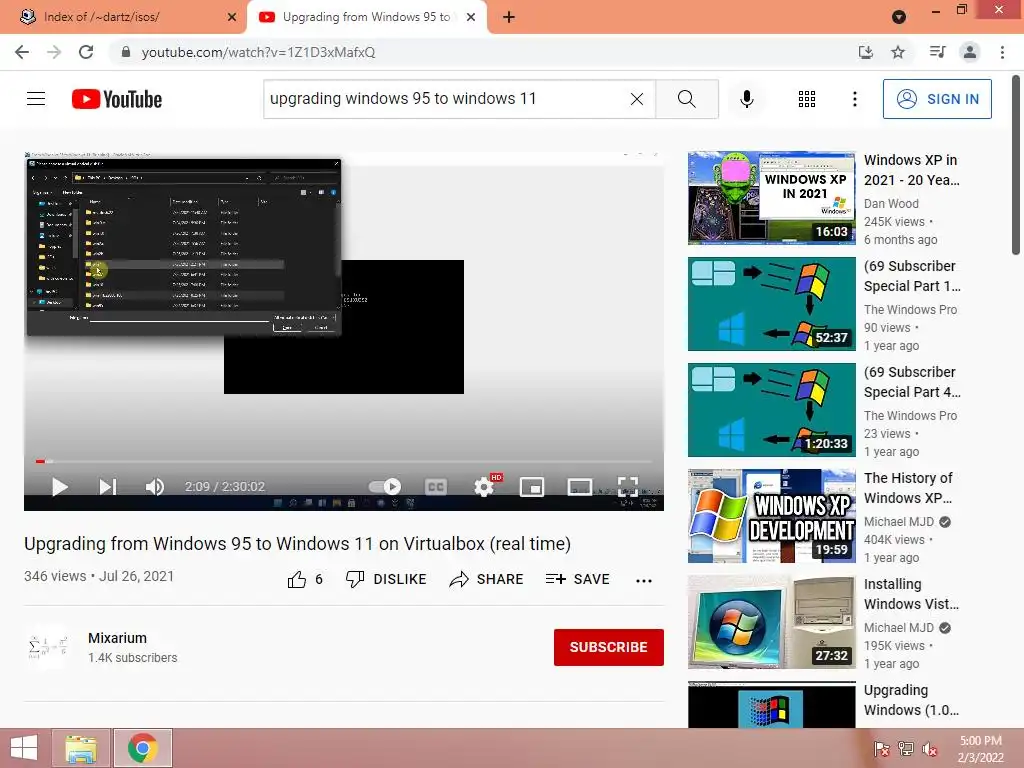This screenshot has height=768, width=1024.
Task: Go forward in the browser
Action: [x=54, y=52]
